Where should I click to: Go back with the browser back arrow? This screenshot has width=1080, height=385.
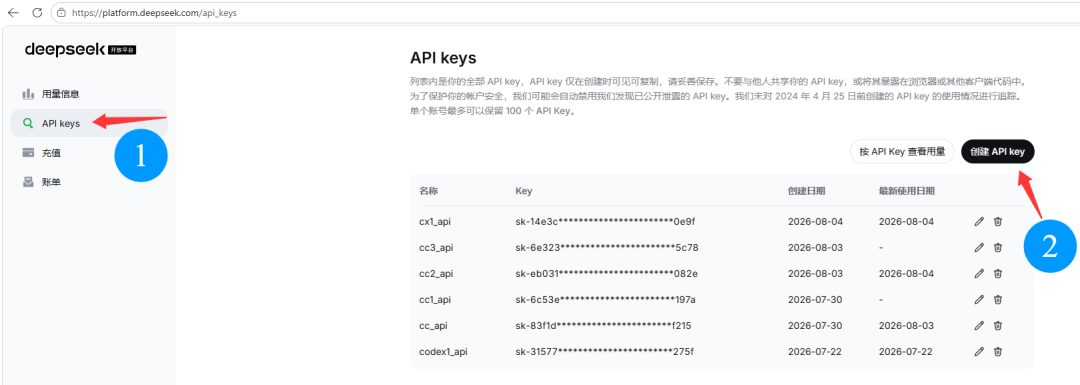12,12
